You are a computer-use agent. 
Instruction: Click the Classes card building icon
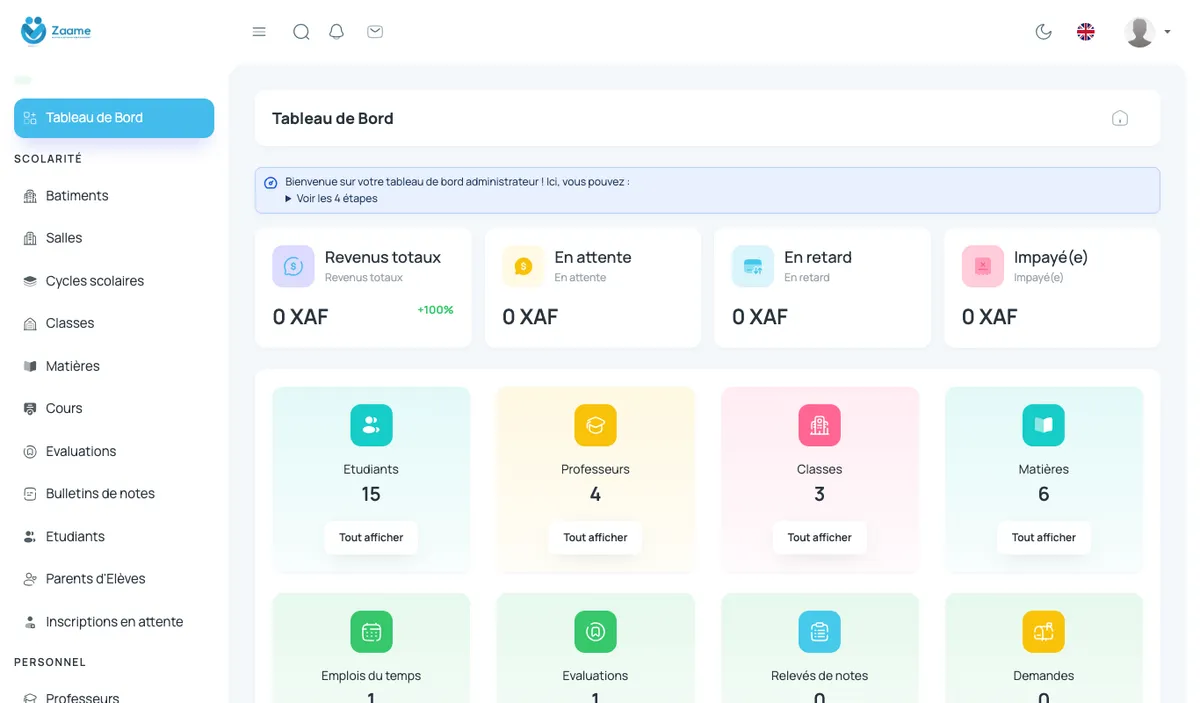tap(819, 425)
